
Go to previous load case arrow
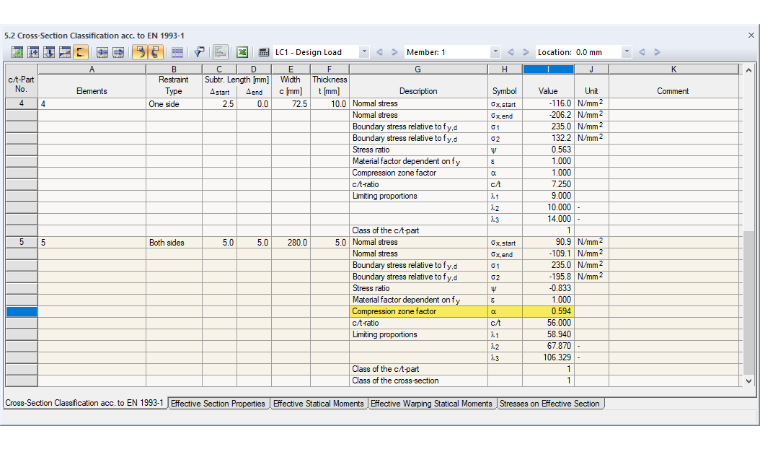tap(380, 52)
